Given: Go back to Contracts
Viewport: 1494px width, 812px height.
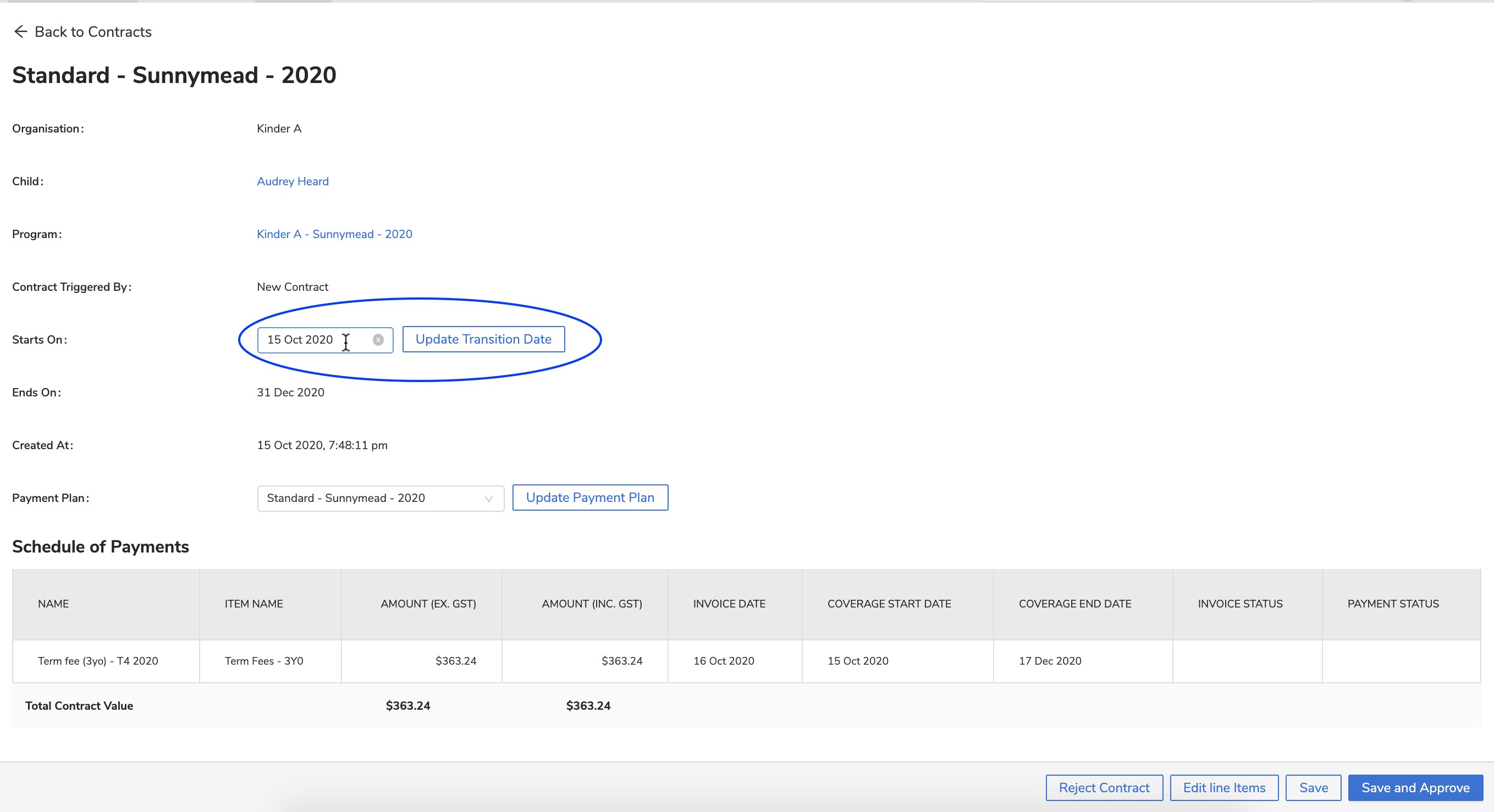Looking at the screenshot, I should [93, 32].
